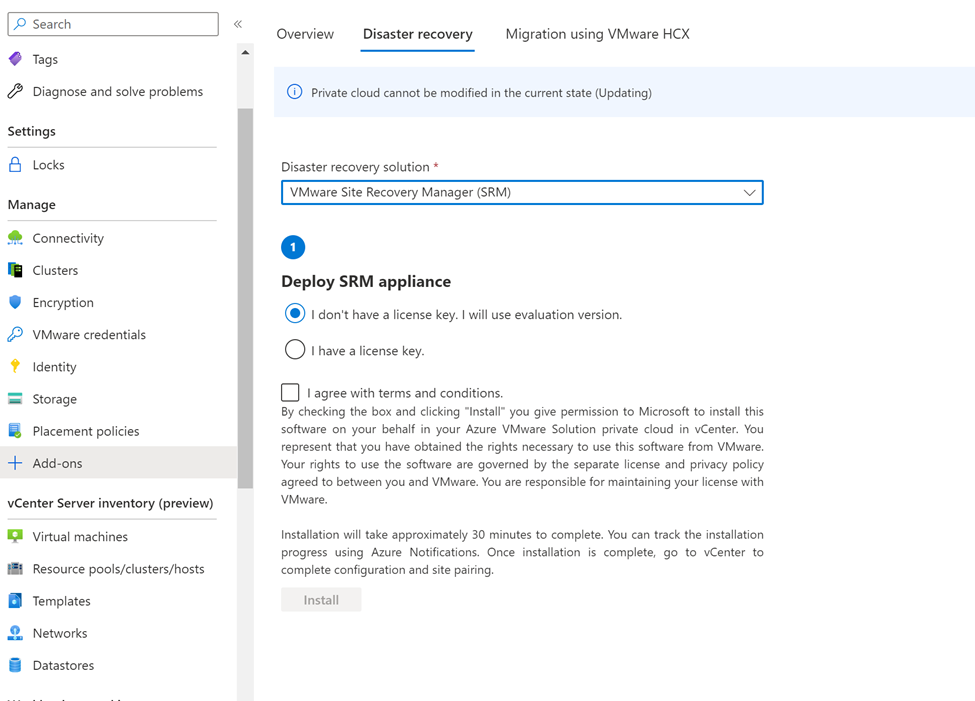
Task: Click the Placement policies icon
Action: pyautogui.click(x=15, y=430)
